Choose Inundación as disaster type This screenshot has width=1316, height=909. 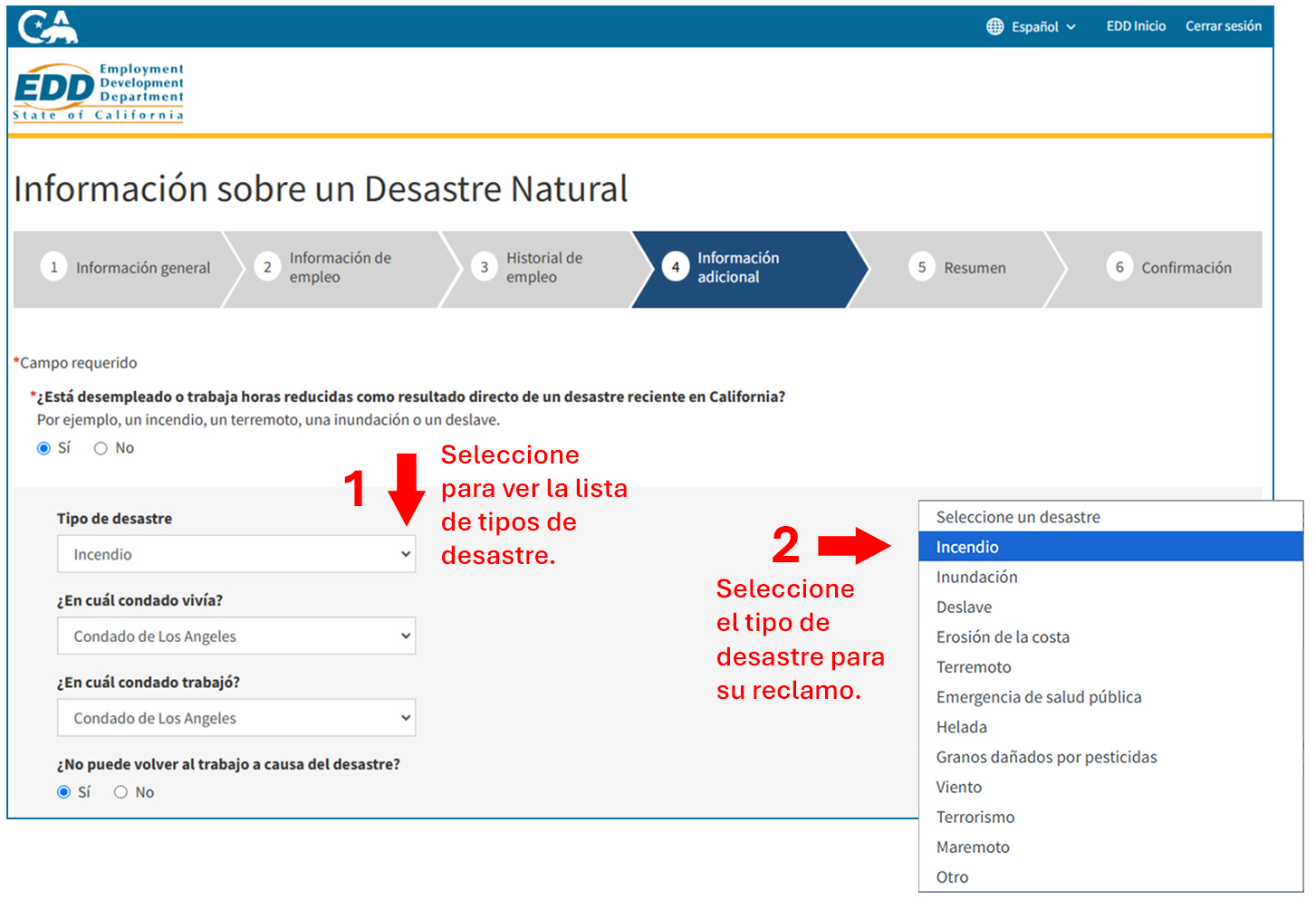click(976, 577)
